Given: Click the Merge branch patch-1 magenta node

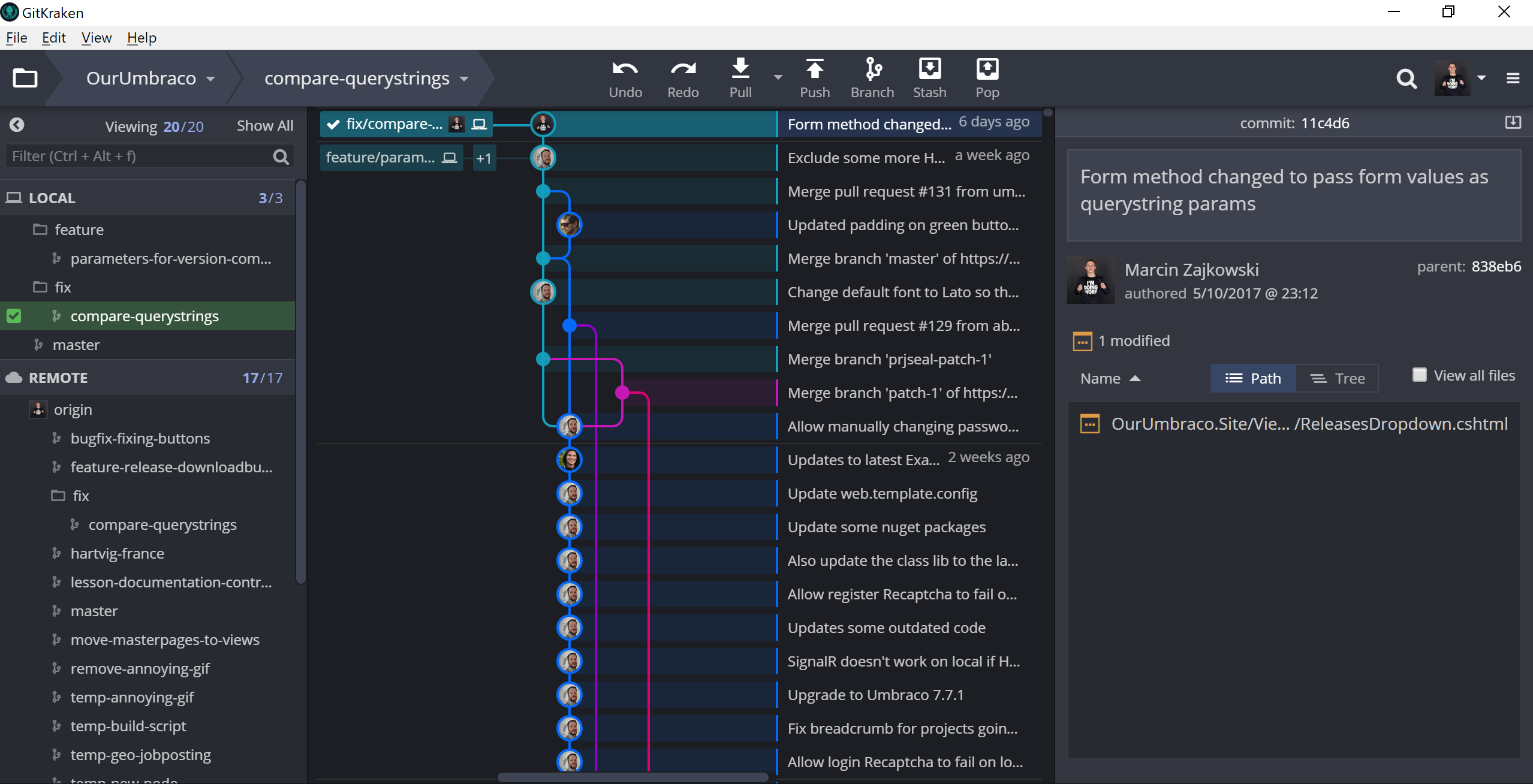Looking at the screenshot, I should 622,393.
